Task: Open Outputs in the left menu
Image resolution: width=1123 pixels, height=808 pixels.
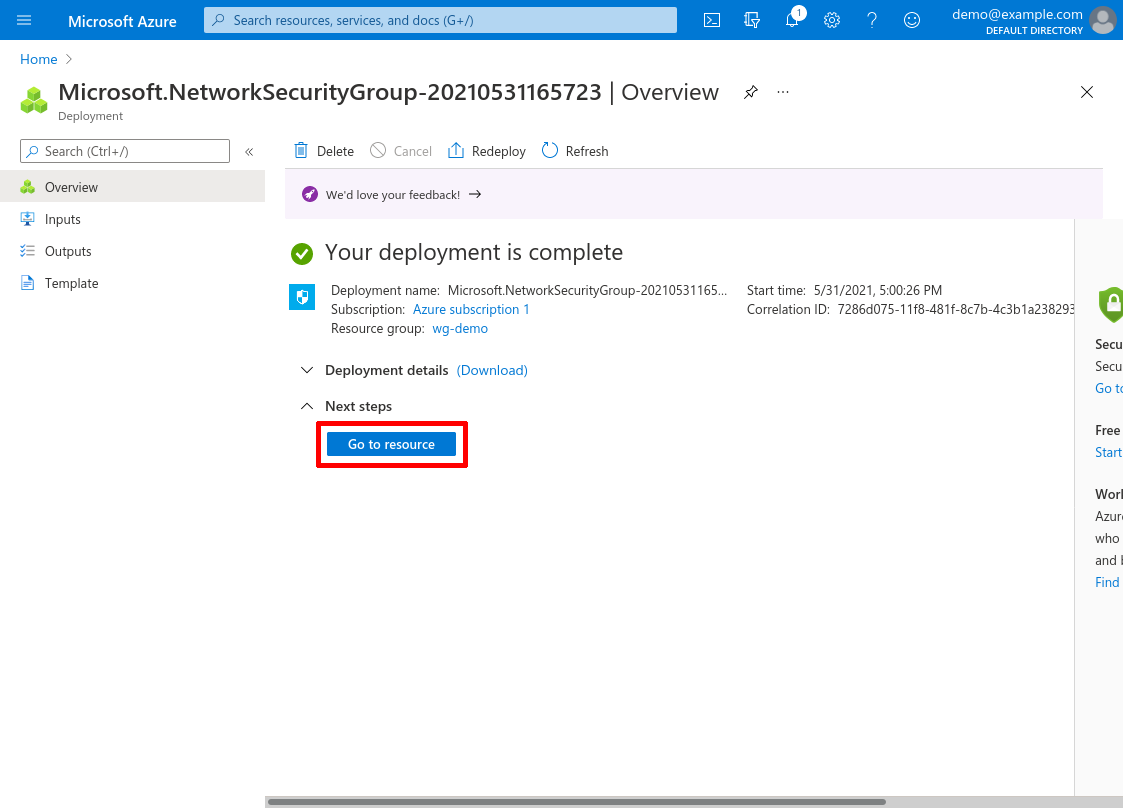Action: pos(132,251)
